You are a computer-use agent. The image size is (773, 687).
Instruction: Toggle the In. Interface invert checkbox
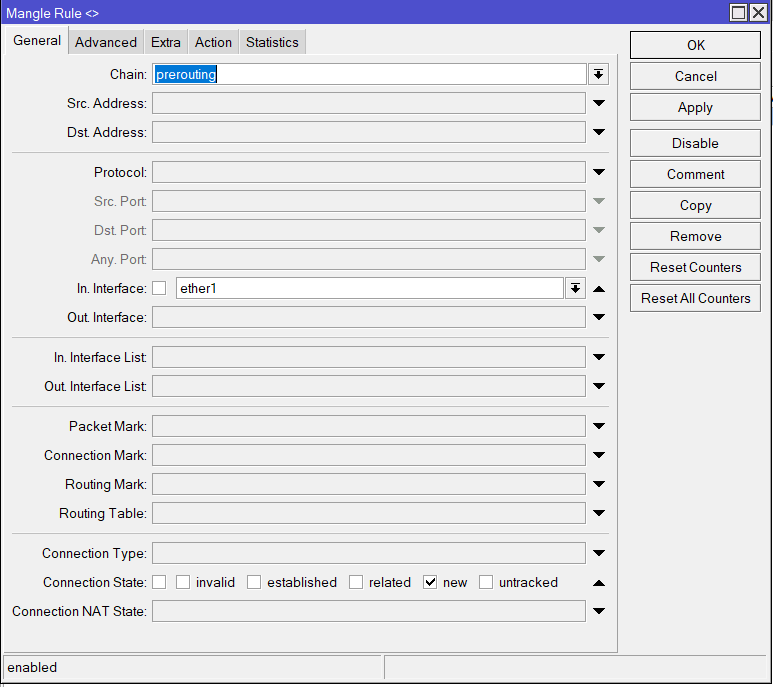click(159, 288)
